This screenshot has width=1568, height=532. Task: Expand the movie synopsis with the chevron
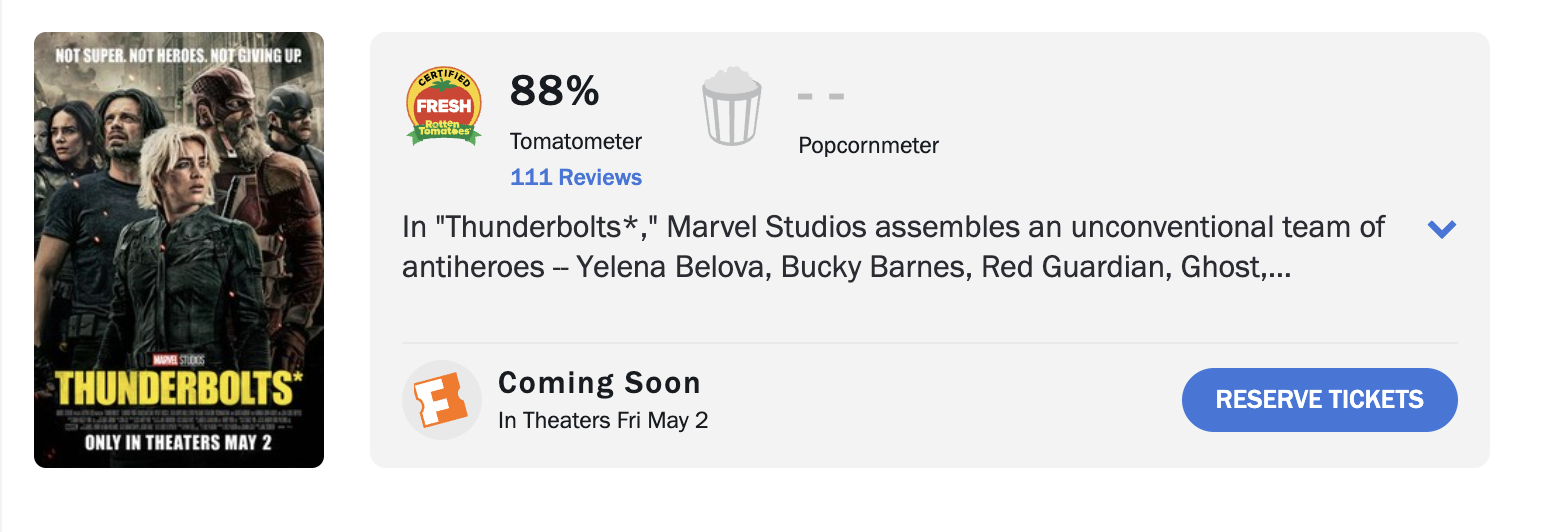coord(1441,229)
